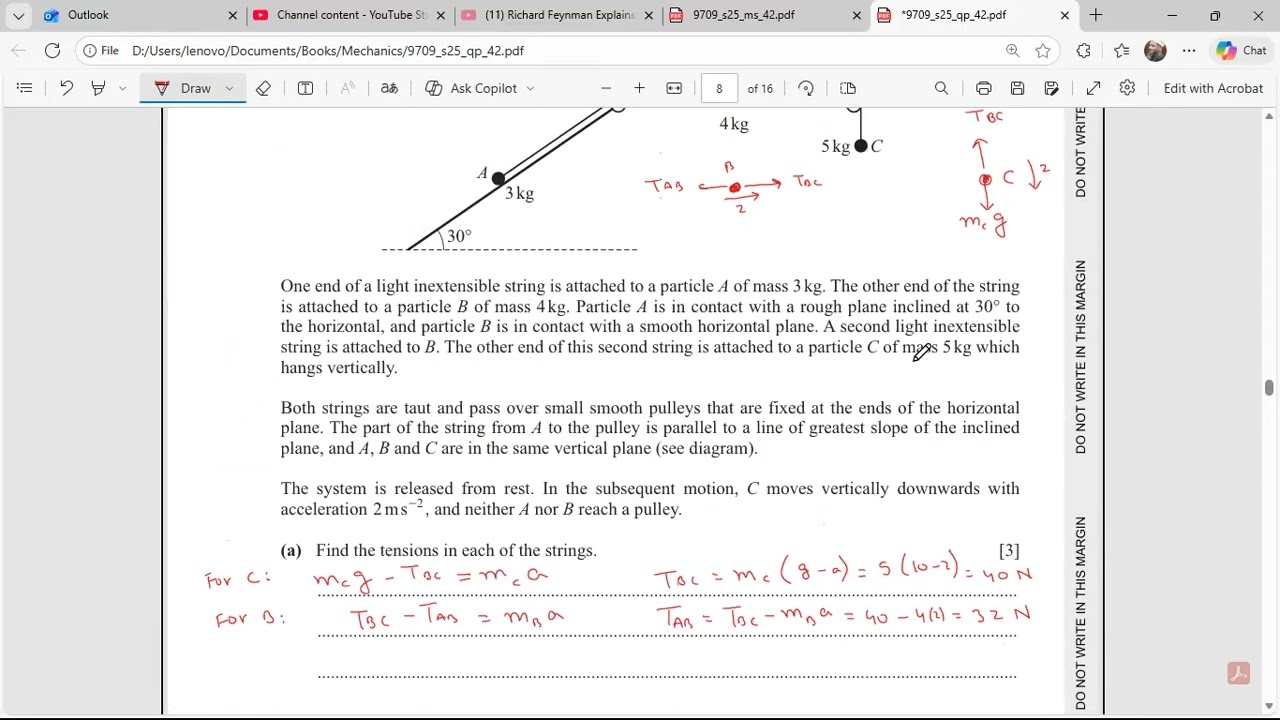Open the Extensions puzzle icon

click(1084, 50)
